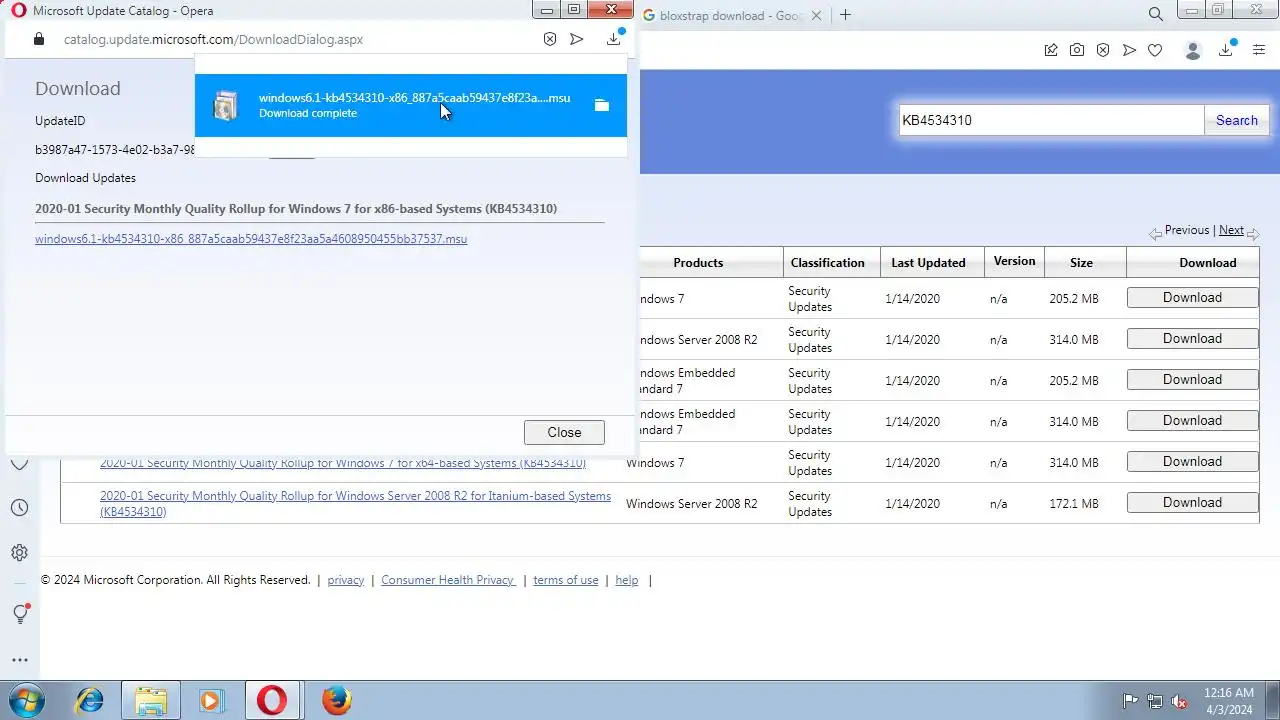Click the Opera taskbar button
Viewport: 1280px width, 720px height.
pyautogui.click(x=271, y=700)
